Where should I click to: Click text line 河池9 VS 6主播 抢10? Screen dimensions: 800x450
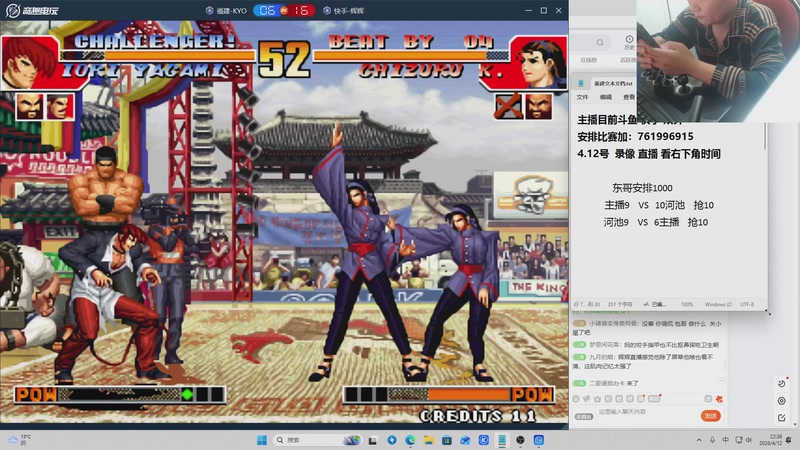tap(655, 222)
